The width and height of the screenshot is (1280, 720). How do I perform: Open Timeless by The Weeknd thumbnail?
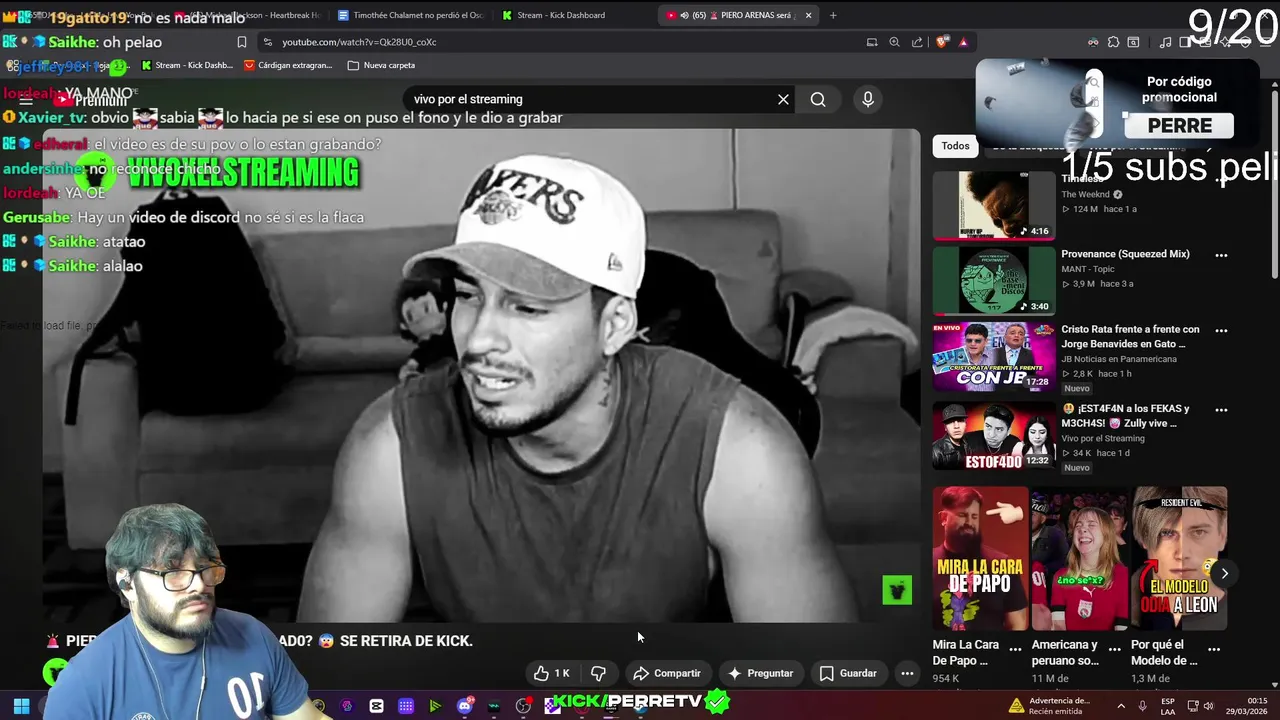point(994,205)
